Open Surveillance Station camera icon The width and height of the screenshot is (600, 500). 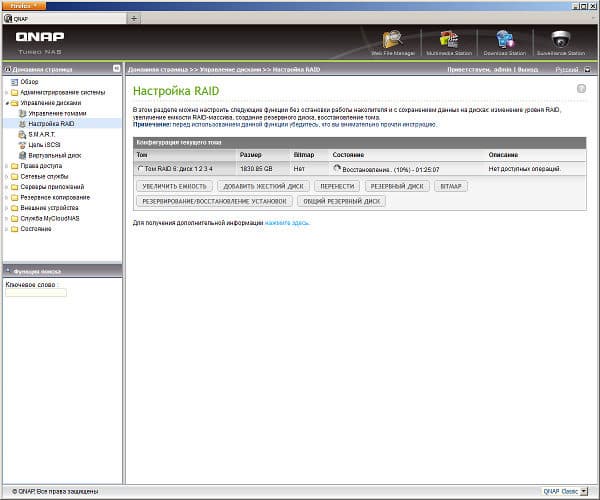561,39
